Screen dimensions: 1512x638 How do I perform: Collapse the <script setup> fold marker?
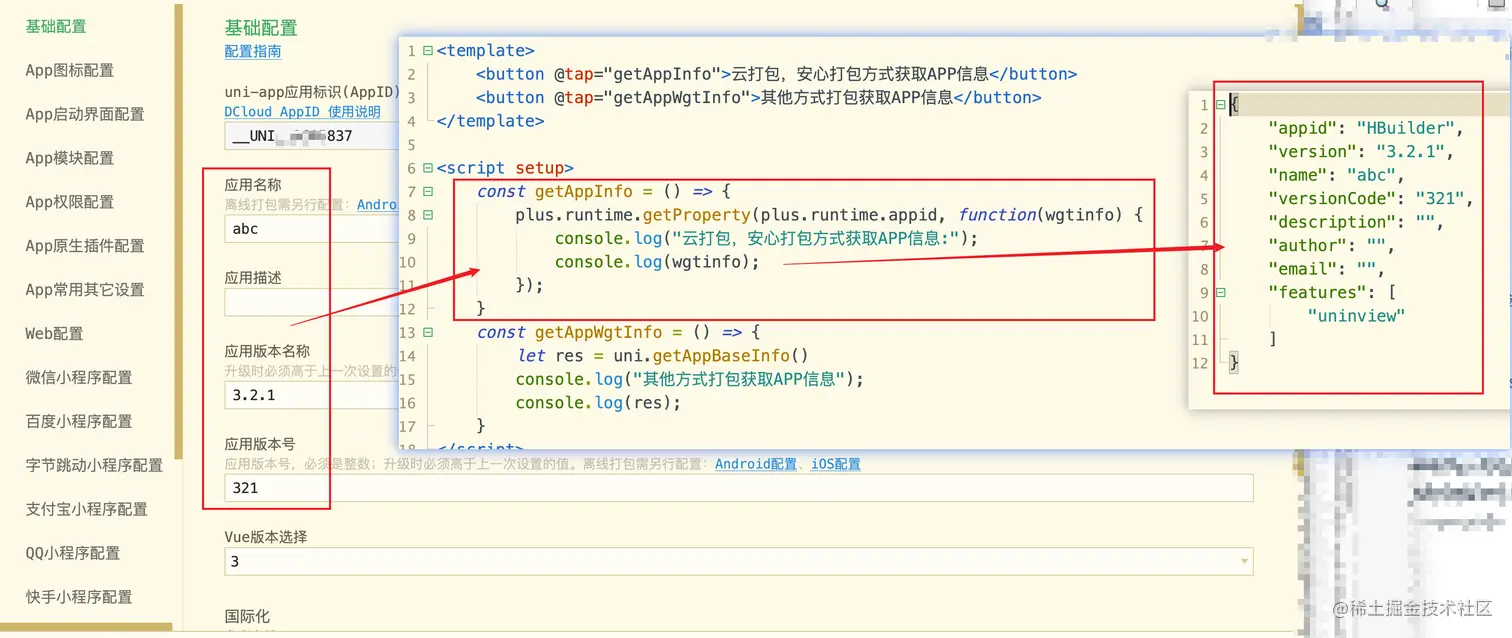tap(428, 168)
